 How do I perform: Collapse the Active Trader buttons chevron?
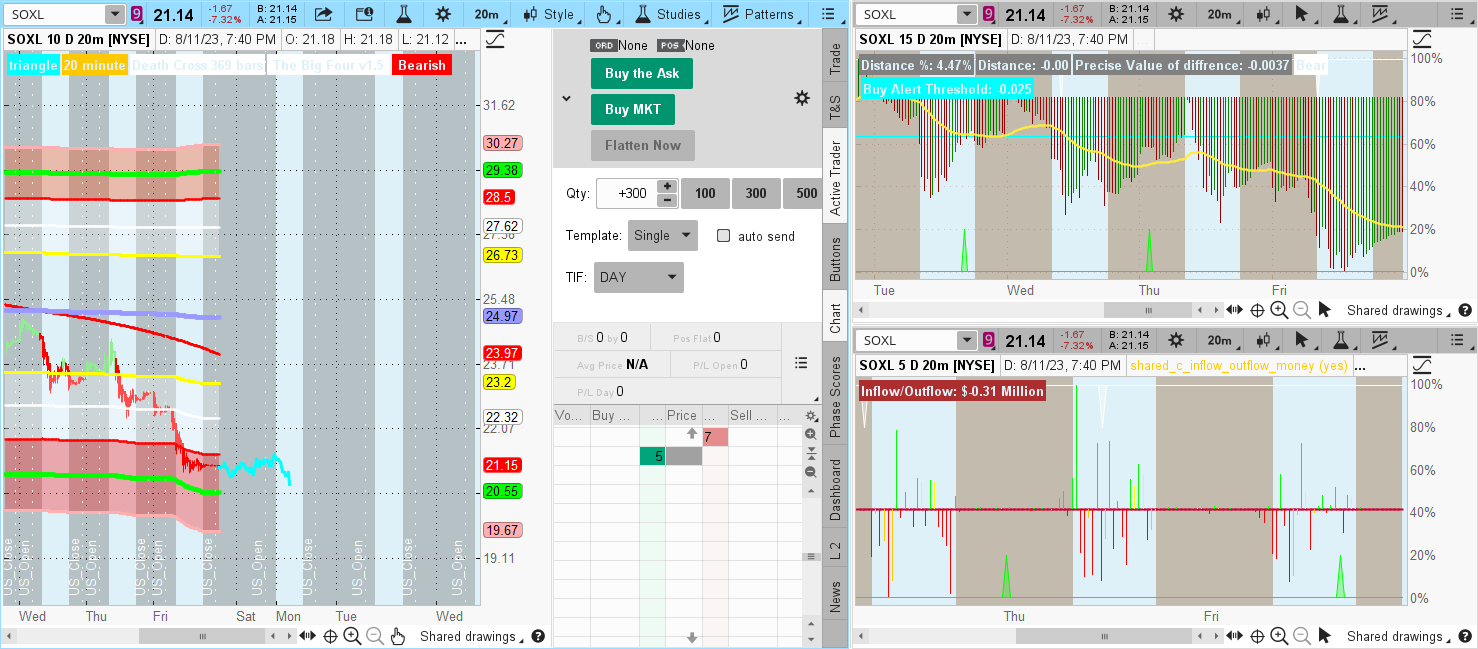[566, 98]
